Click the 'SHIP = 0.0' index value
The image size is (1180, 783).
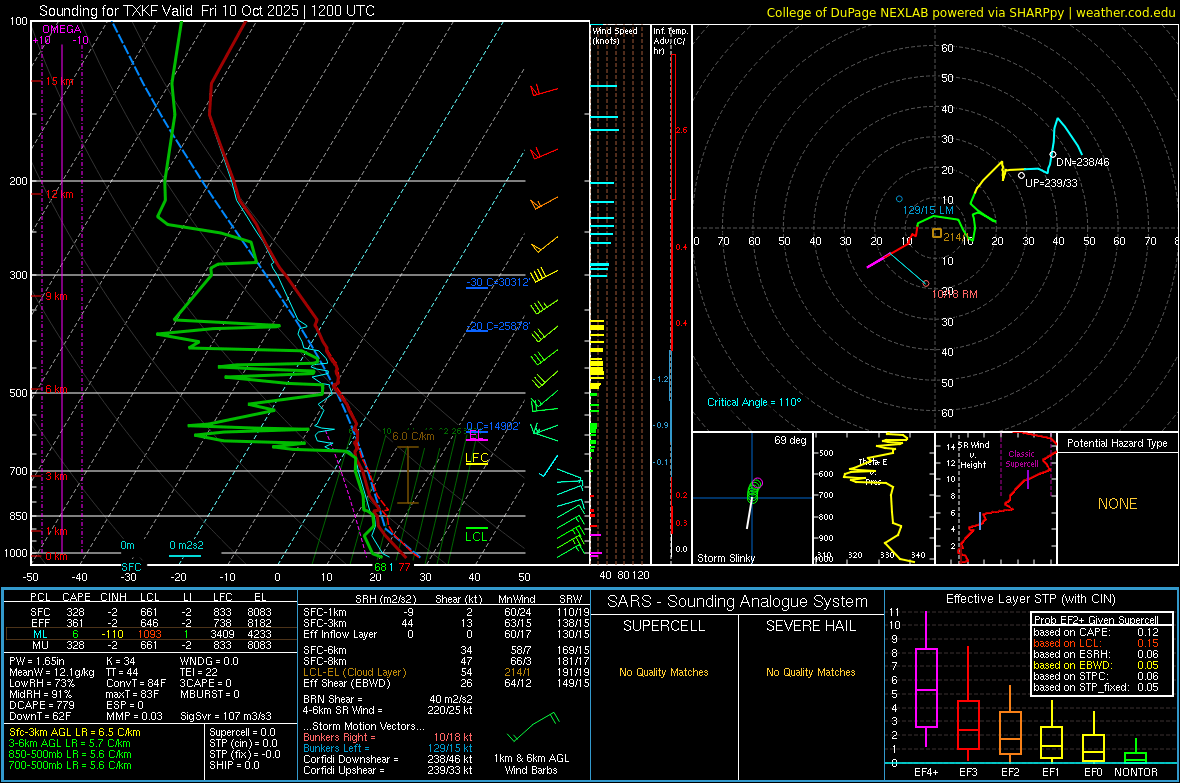point(234,765)
